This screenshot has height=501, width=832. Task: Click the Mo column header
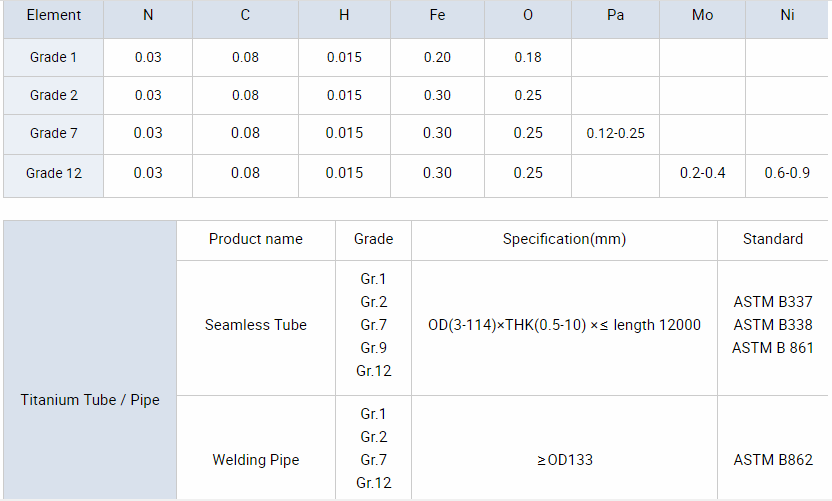tap(702, 16)
